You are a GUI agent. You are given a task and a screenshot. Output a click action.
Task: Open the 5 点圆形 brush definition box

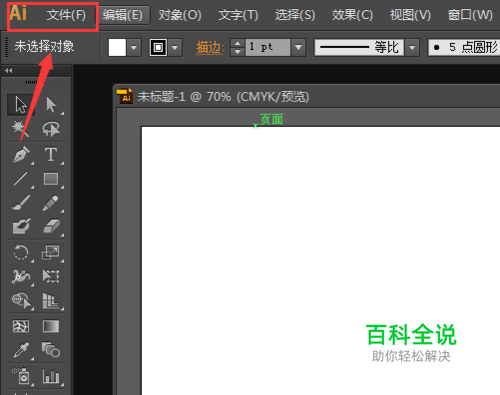pyautogui.click(x=464, y=47)
